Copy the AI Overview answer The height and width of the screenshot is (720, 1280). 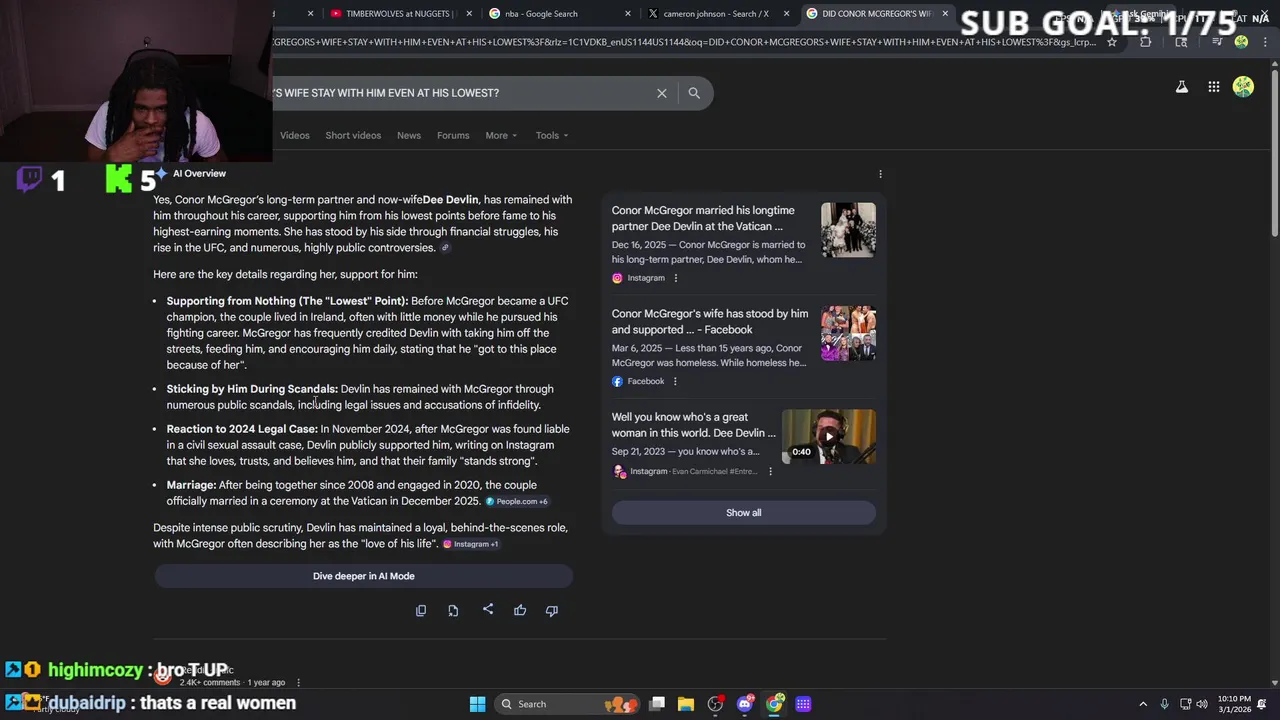421,610
